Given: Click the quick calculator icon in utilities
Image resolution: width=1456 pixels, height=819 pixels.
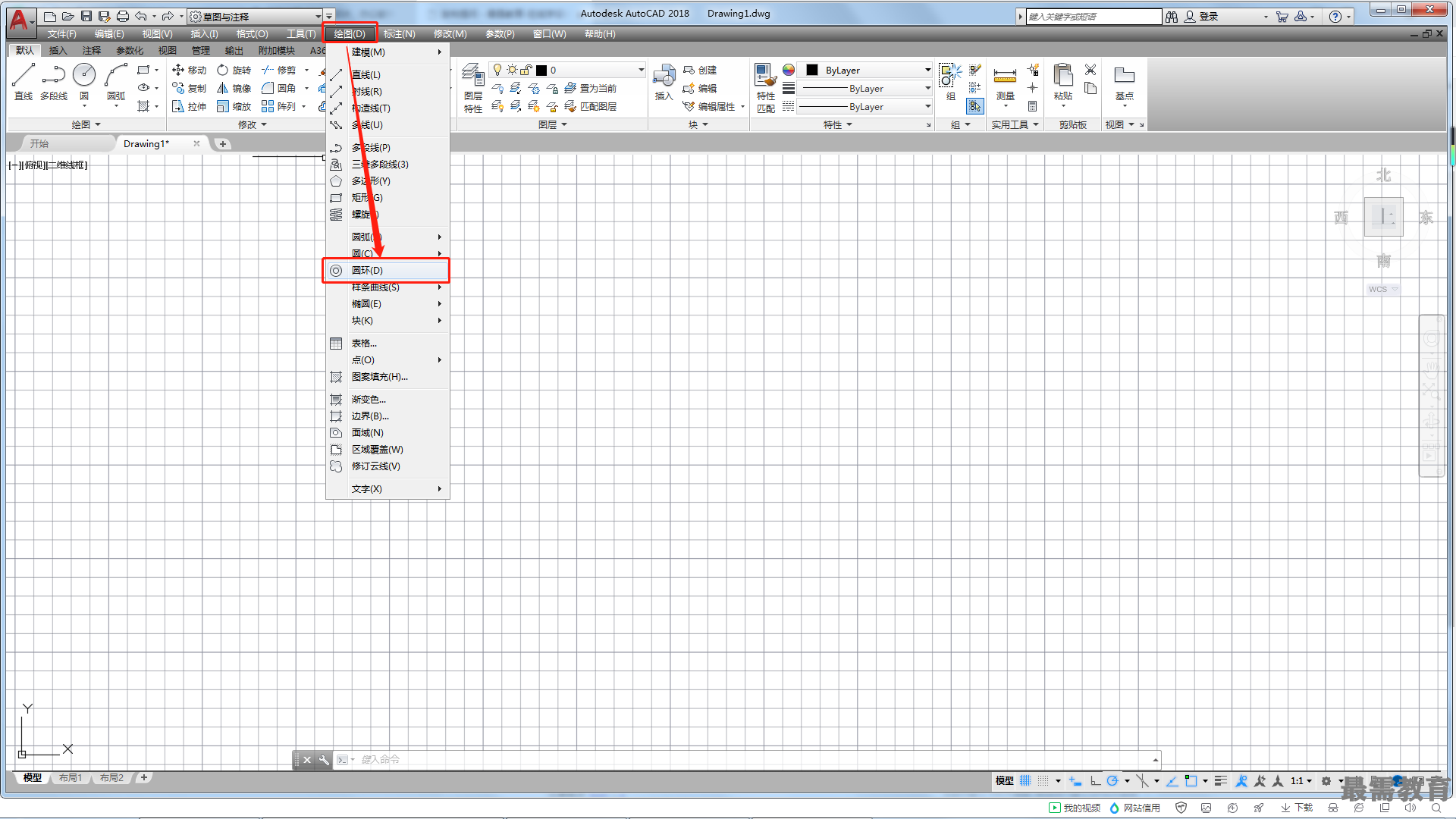Looking at the screenshot, I should pyautogui.click(x=1032, y=106).
